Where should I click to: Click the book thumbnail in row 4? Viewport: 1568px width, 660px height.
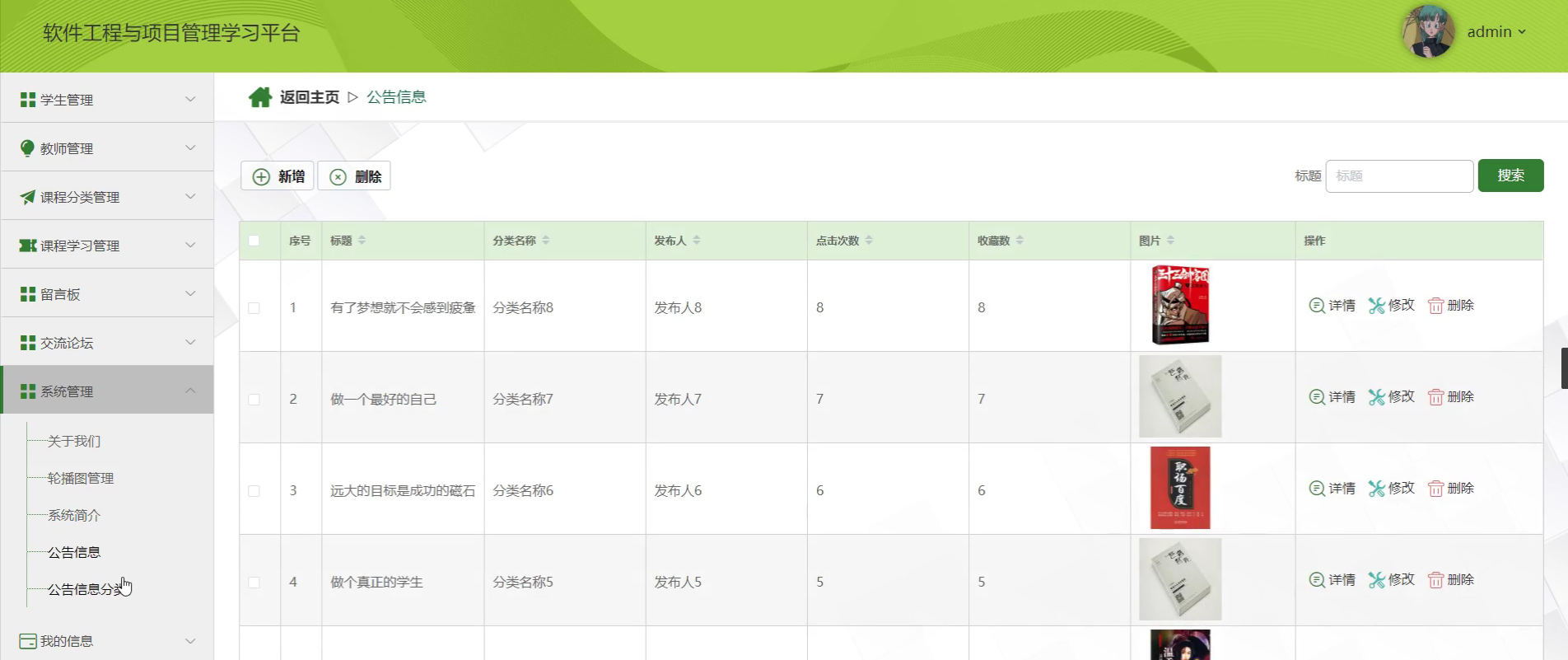click(x=1180, y=579)
